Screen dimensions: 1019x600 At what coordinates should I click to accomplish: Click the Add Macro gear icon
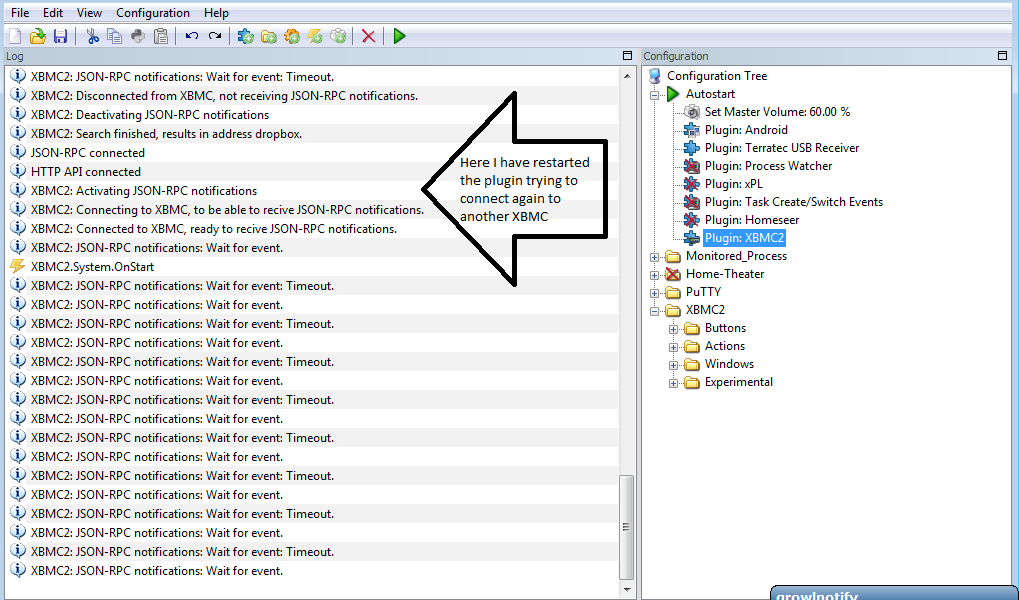point(292,36)
